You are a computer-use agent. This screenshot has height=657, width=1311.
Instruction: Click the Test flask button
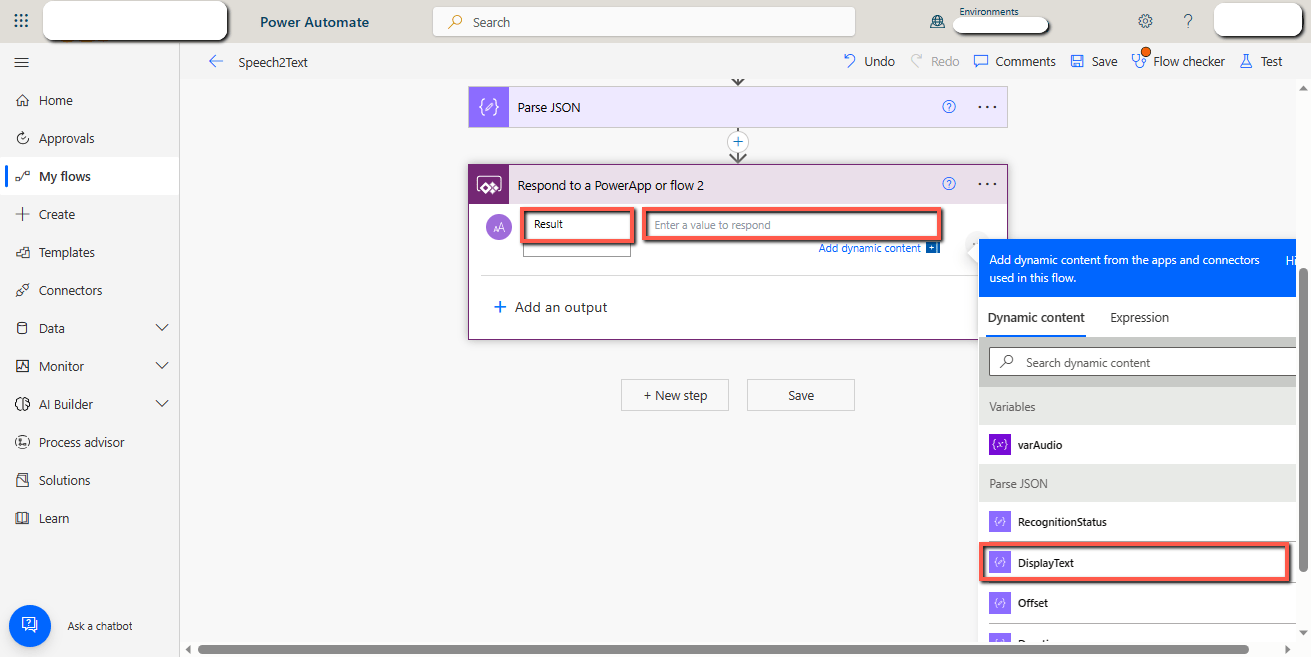(x=1260, y=61)
